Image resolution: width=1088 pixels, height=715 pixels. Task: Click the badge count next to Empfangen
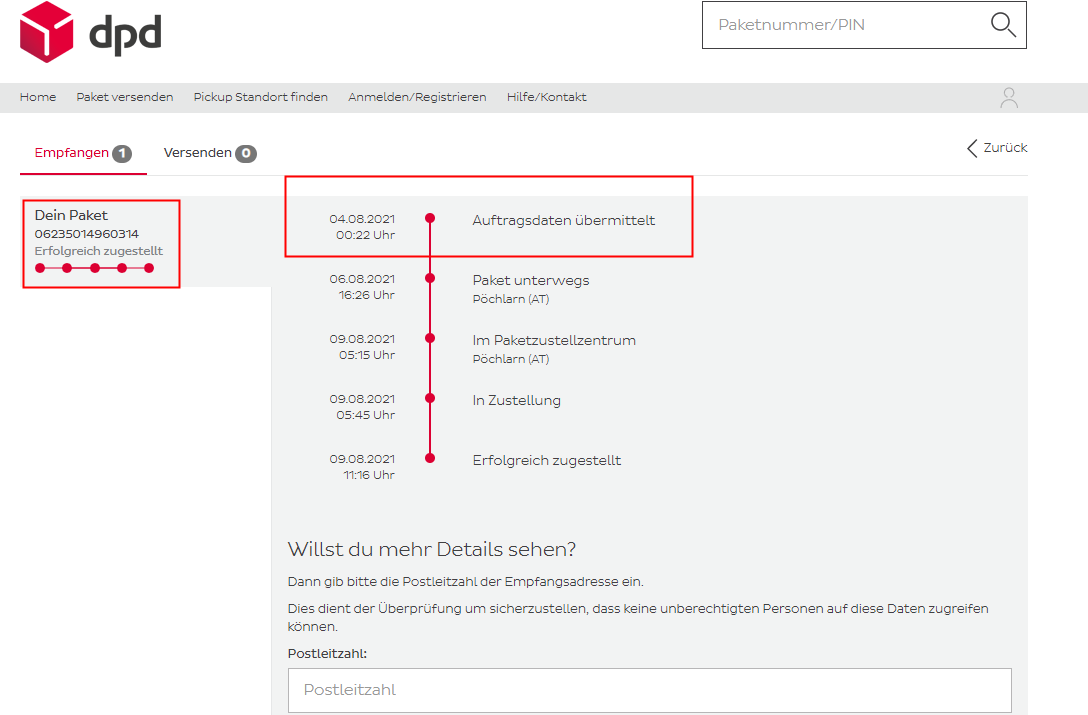(122, 154)
